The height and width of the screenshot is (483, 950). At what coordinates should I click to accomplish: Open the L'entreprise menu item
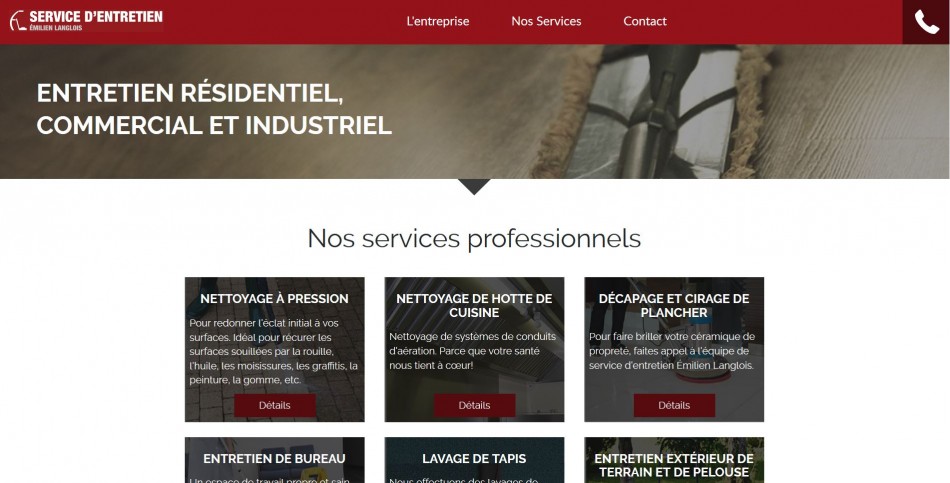437,21
